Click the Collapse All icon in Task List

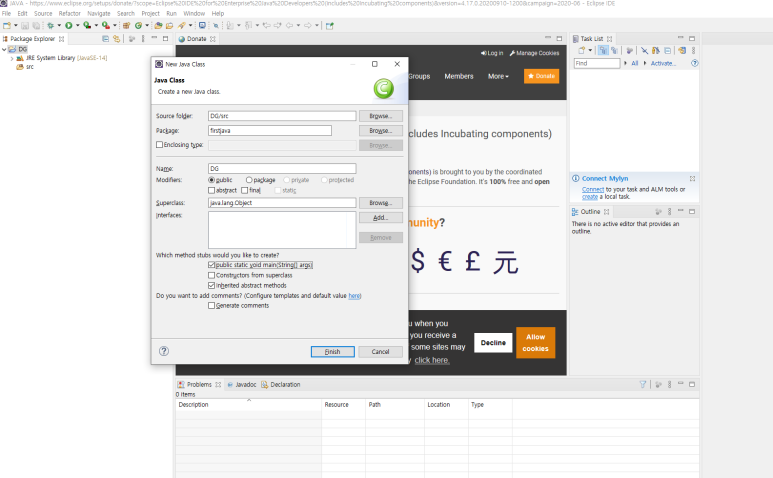tap(668, 50)
